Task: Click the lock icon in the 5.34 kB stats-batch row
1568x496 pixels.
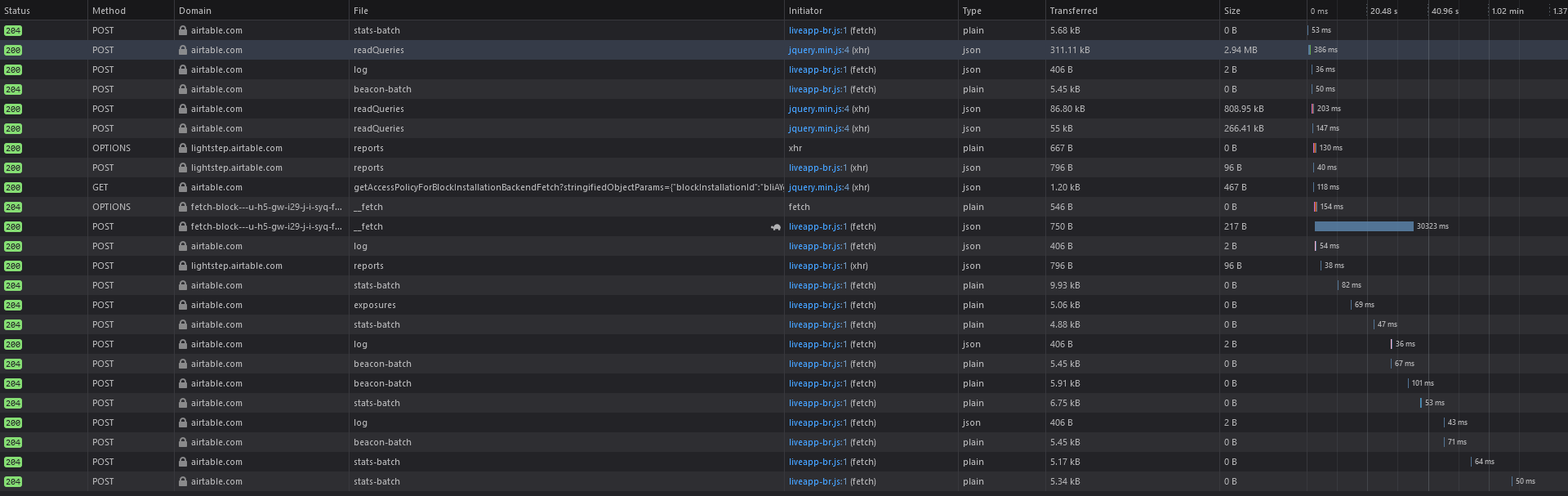Action: (183, 481)
